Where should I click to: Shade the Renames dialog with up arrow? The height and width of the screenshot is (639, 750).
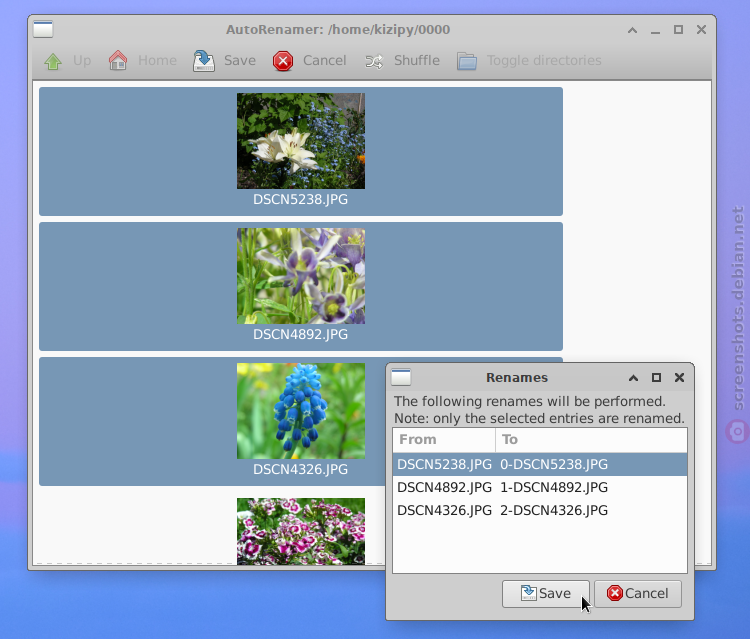click(x=633, y=378)
